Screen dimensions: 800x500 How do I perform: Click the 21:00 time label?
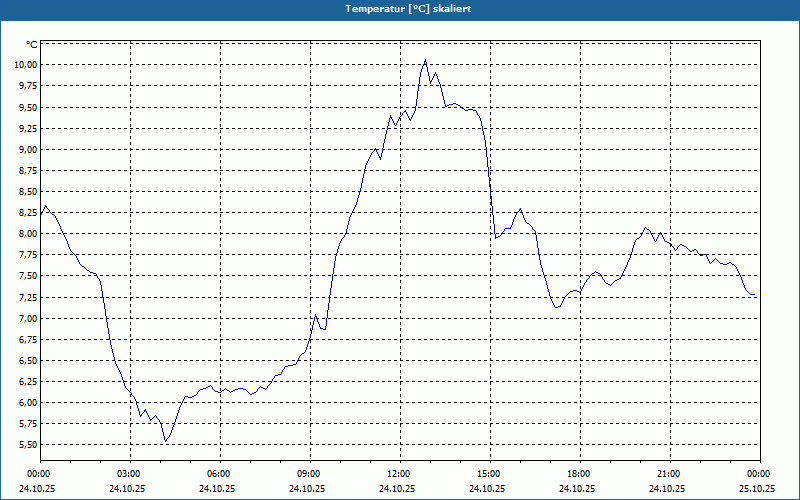(670, 474)
